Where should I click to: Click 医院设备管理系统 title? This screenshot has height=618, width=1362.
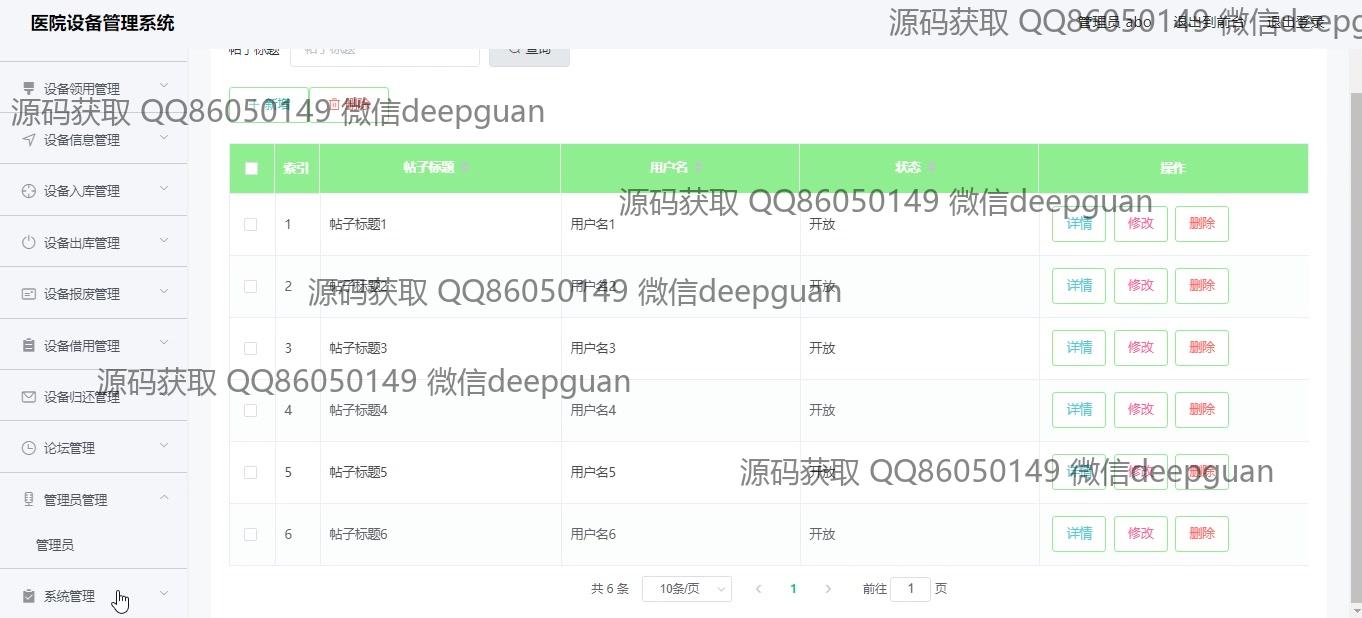103,23
